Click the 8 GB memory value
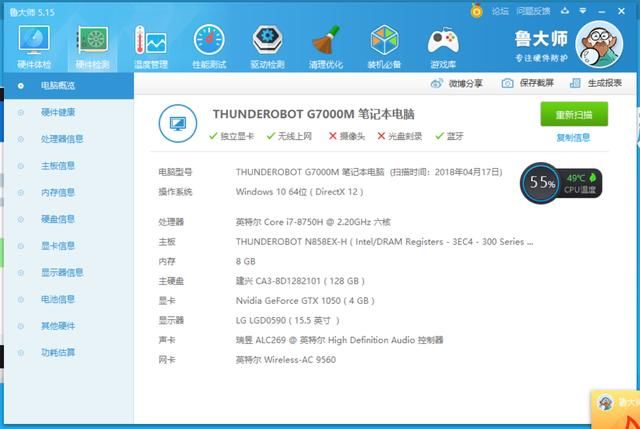Viewport: 640px width, 429px height. click(246, 261)
